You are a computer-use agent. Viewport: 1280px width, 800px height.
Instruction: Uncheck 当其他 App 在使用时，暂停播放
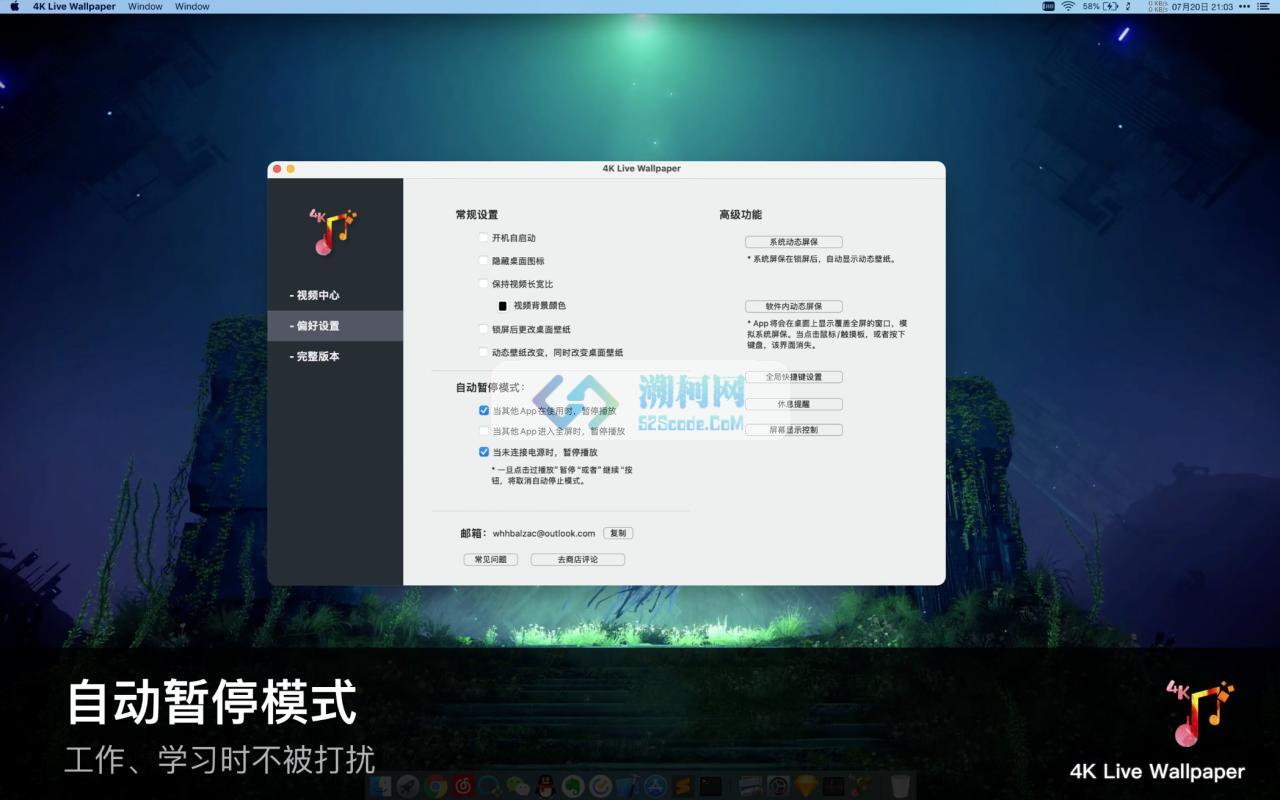pyautogui.click(x=484, y=411)
